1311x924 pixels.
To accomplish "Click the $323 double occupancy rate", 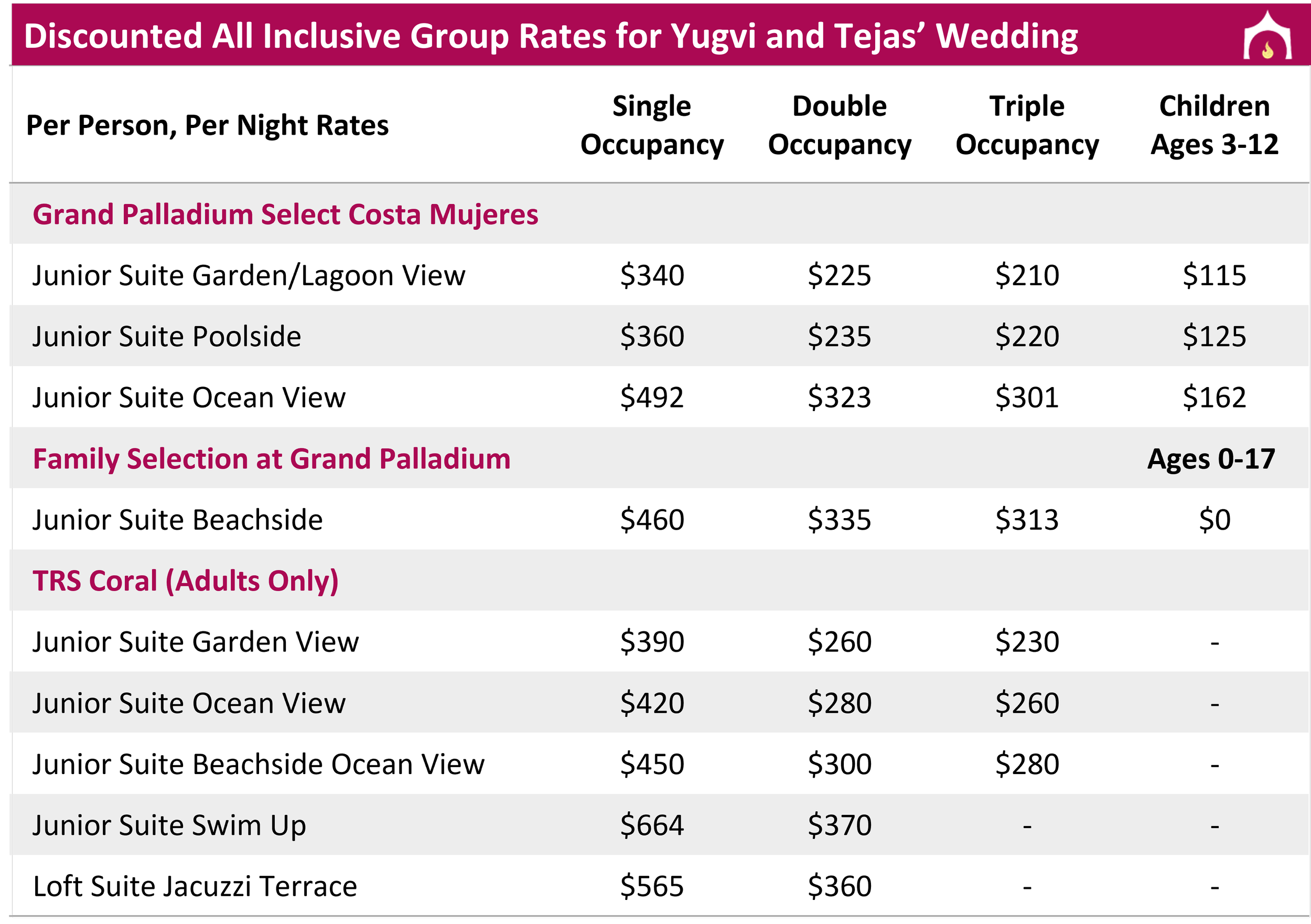I will coord(839,397).
